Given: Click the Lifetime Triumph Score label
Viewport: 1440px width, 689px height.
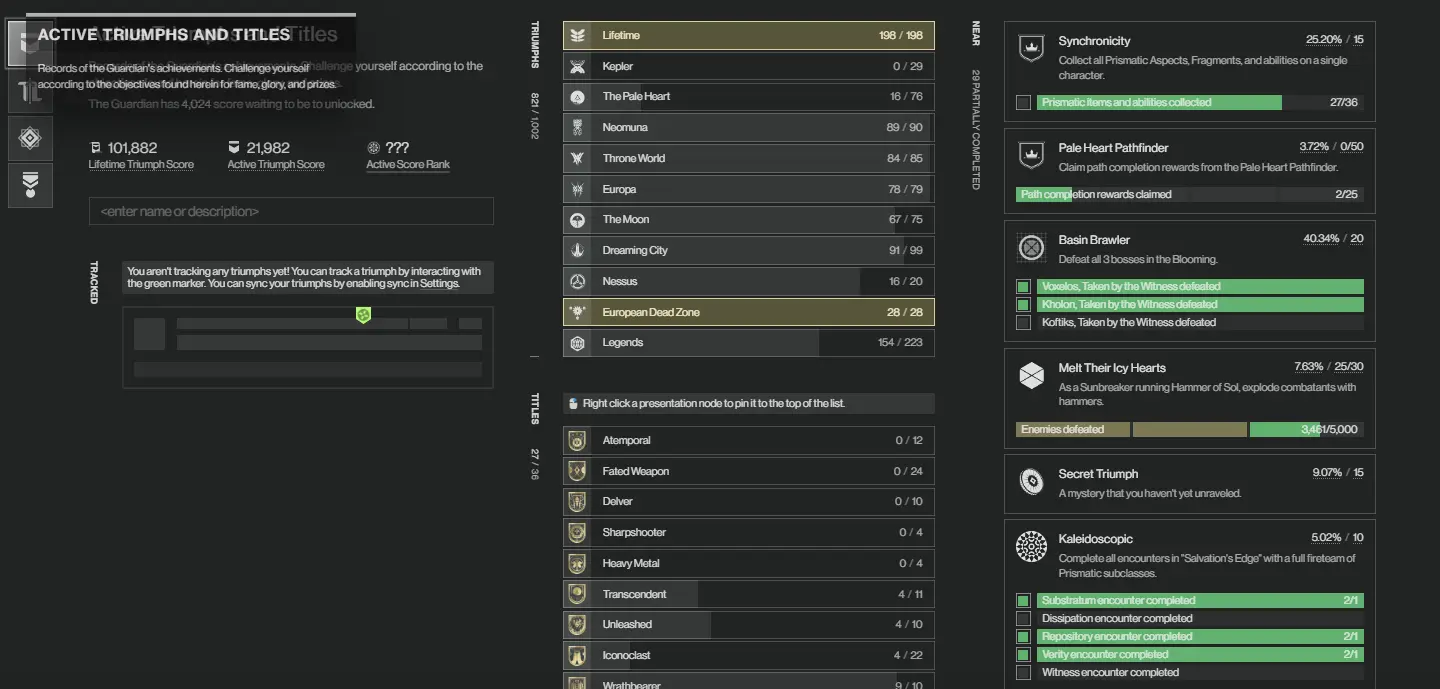Looking at the screenshot, I should [141, 165].
